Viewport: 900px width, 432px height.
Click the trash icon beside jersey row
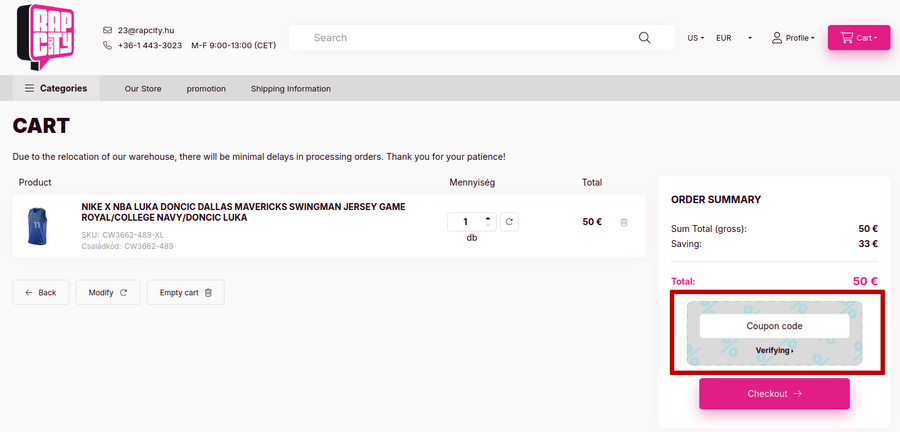click(624, 222)
